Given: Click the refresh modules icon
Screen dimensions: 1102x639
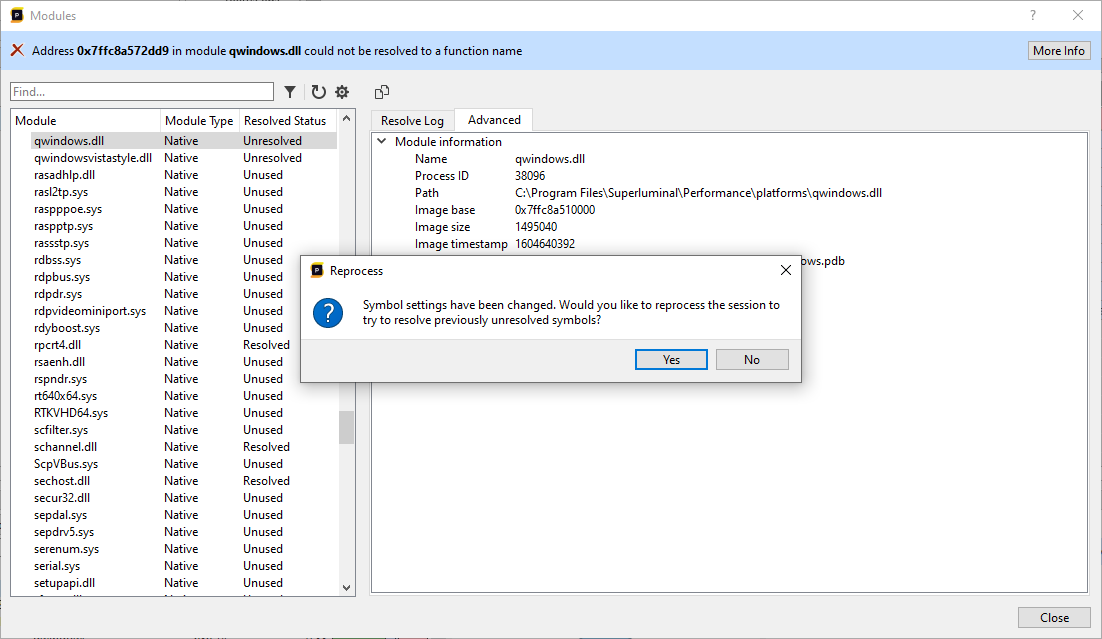Looking at the screenshot, I should (x=318, y=92).
